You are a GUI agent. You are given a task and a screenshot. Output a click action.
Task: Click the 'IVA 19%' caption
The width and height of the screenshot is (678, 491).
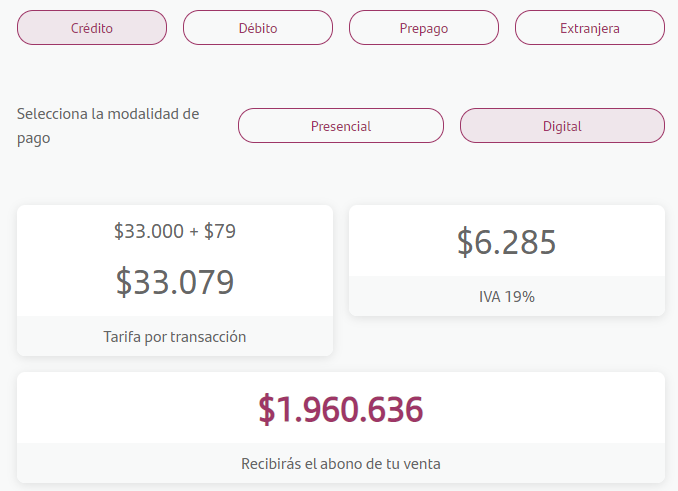pos(507,297)
